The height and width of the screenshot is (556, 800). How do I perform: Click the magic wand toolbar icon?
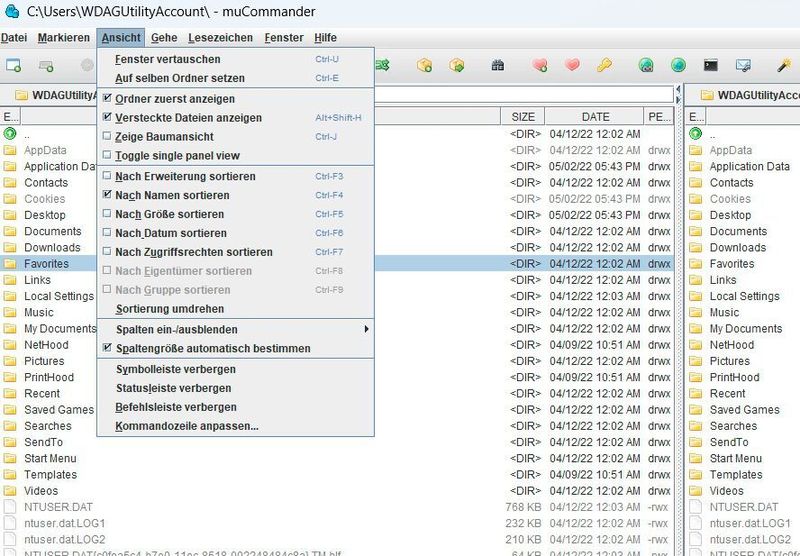click(784, 65)
